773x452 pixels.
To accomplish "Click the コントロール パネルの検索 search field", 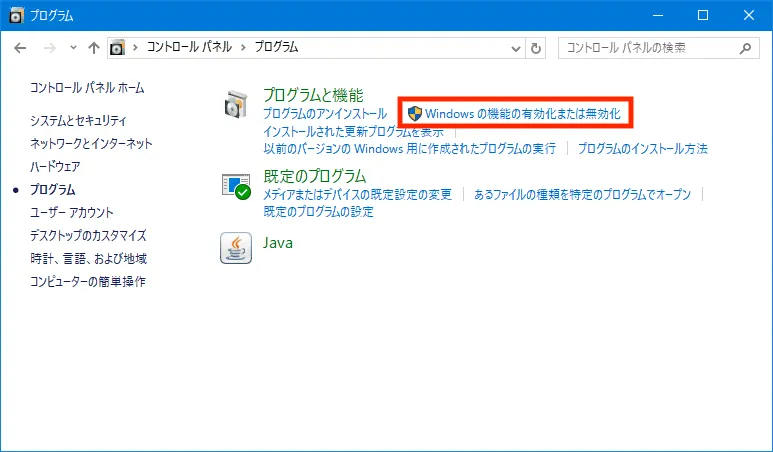I will click(x=659, y=48).
